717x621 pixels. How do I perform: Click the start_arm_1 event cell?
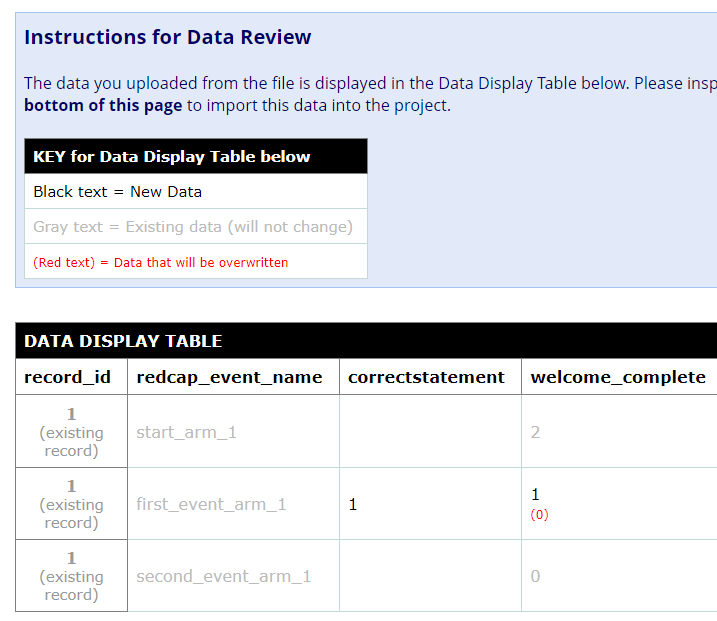tap(186, 432)
